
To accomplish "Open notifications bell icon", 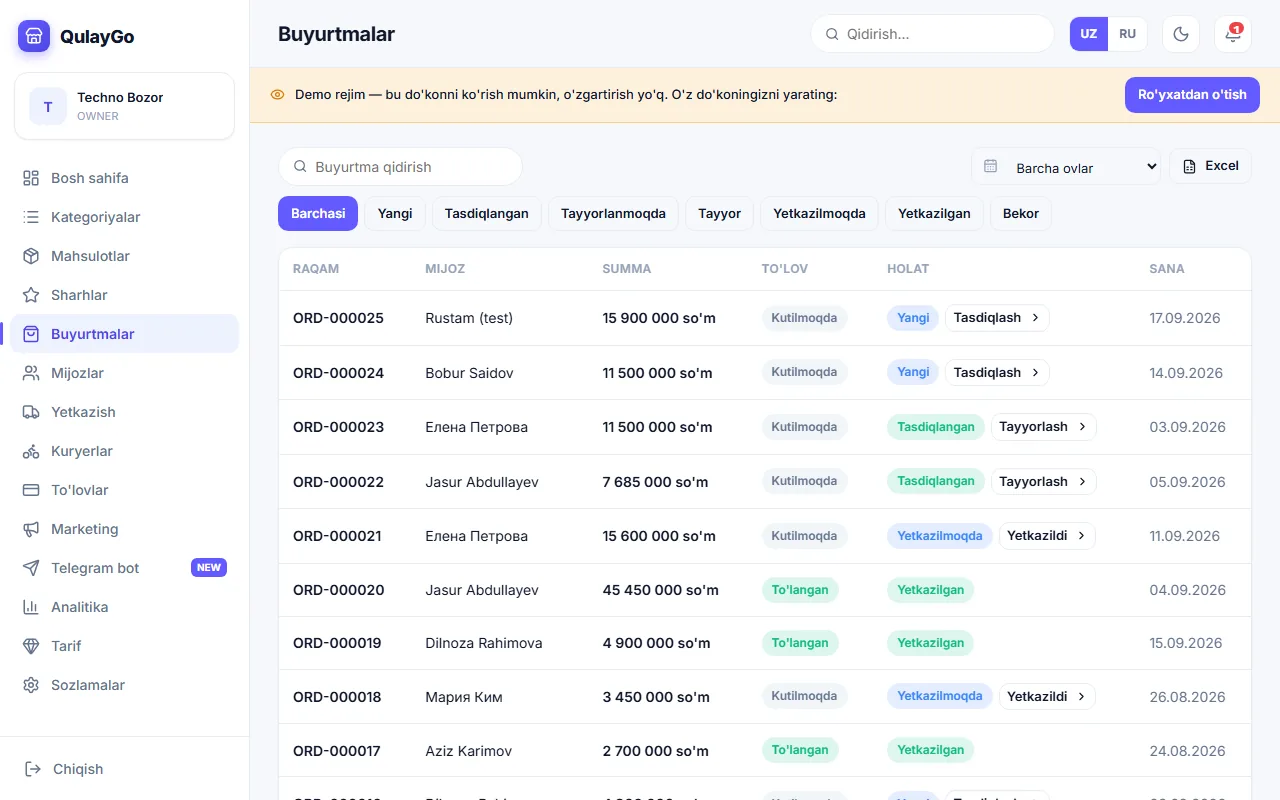I will point(1233,34).
